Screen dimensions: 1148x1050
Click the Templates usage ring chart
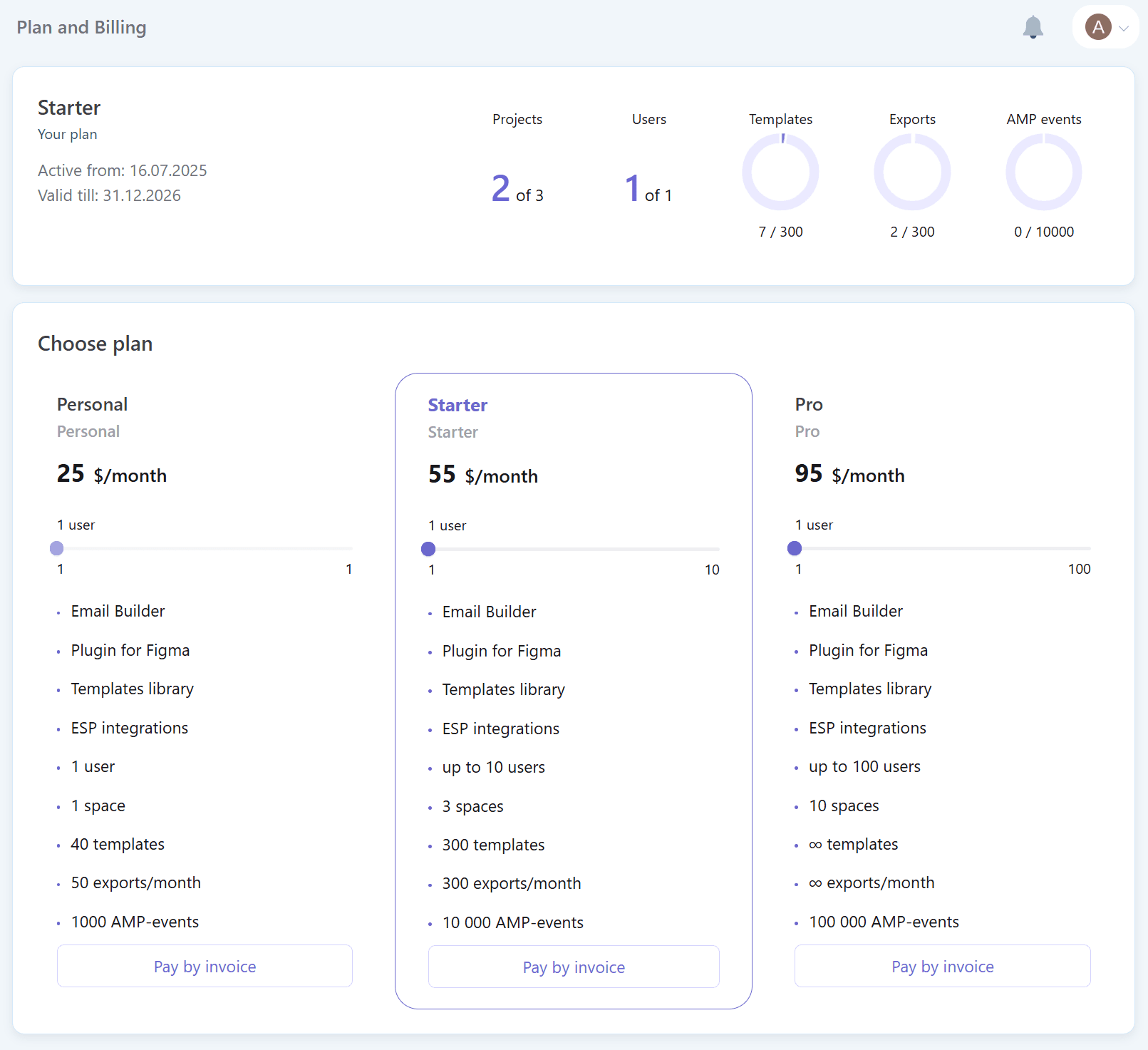point(780,172)
